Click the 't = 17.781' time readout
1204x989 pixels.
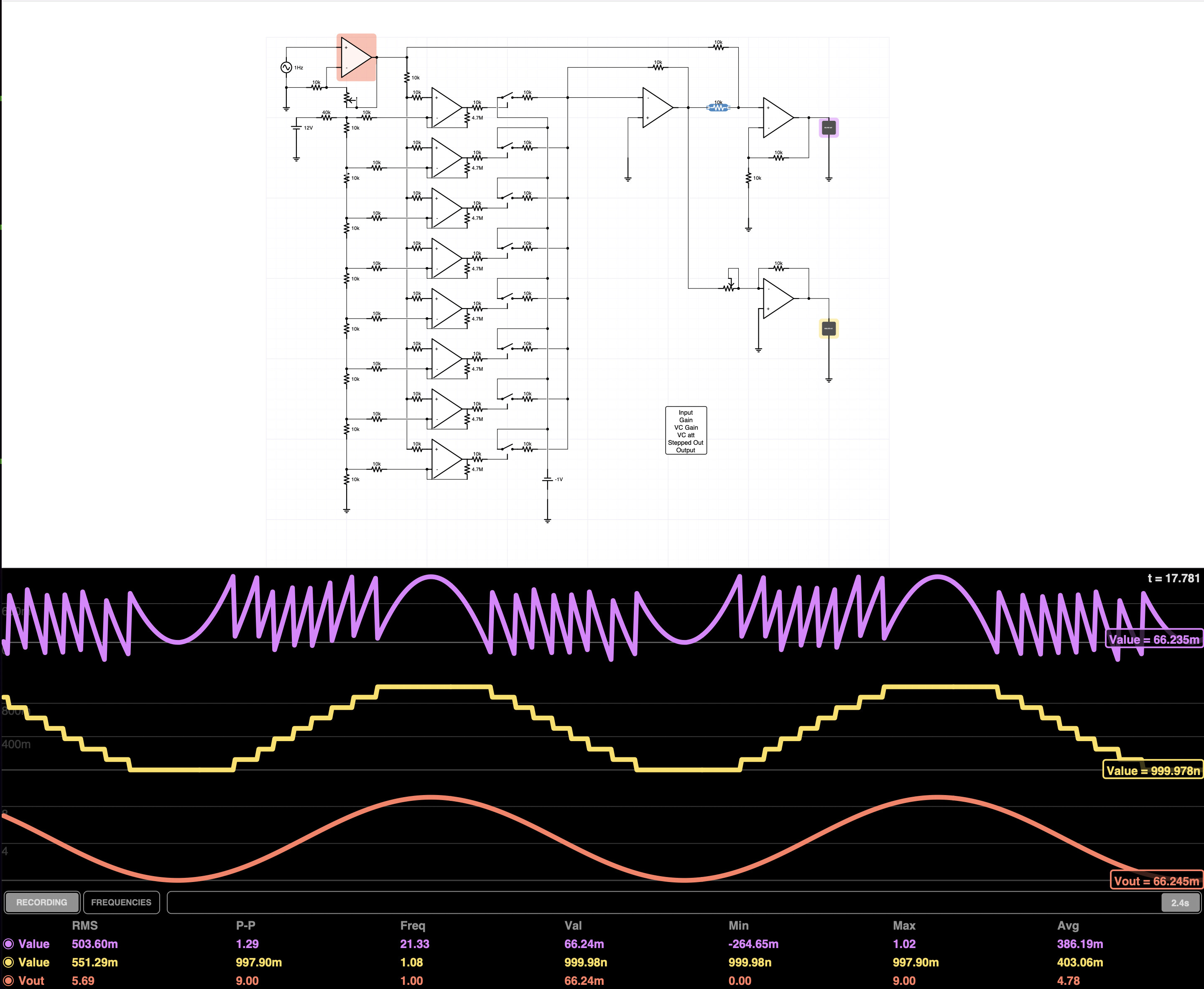(1173, 578)
